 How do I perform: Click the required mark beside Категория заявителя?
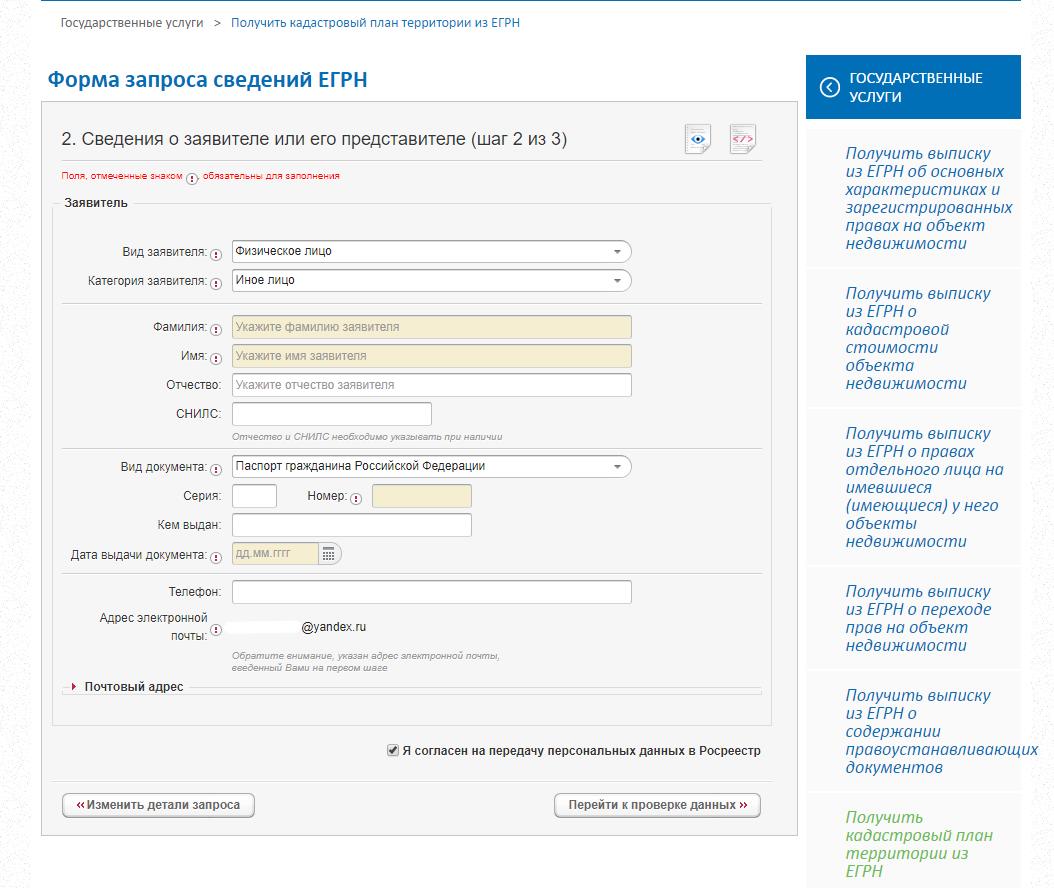click(x=216, y=284)
